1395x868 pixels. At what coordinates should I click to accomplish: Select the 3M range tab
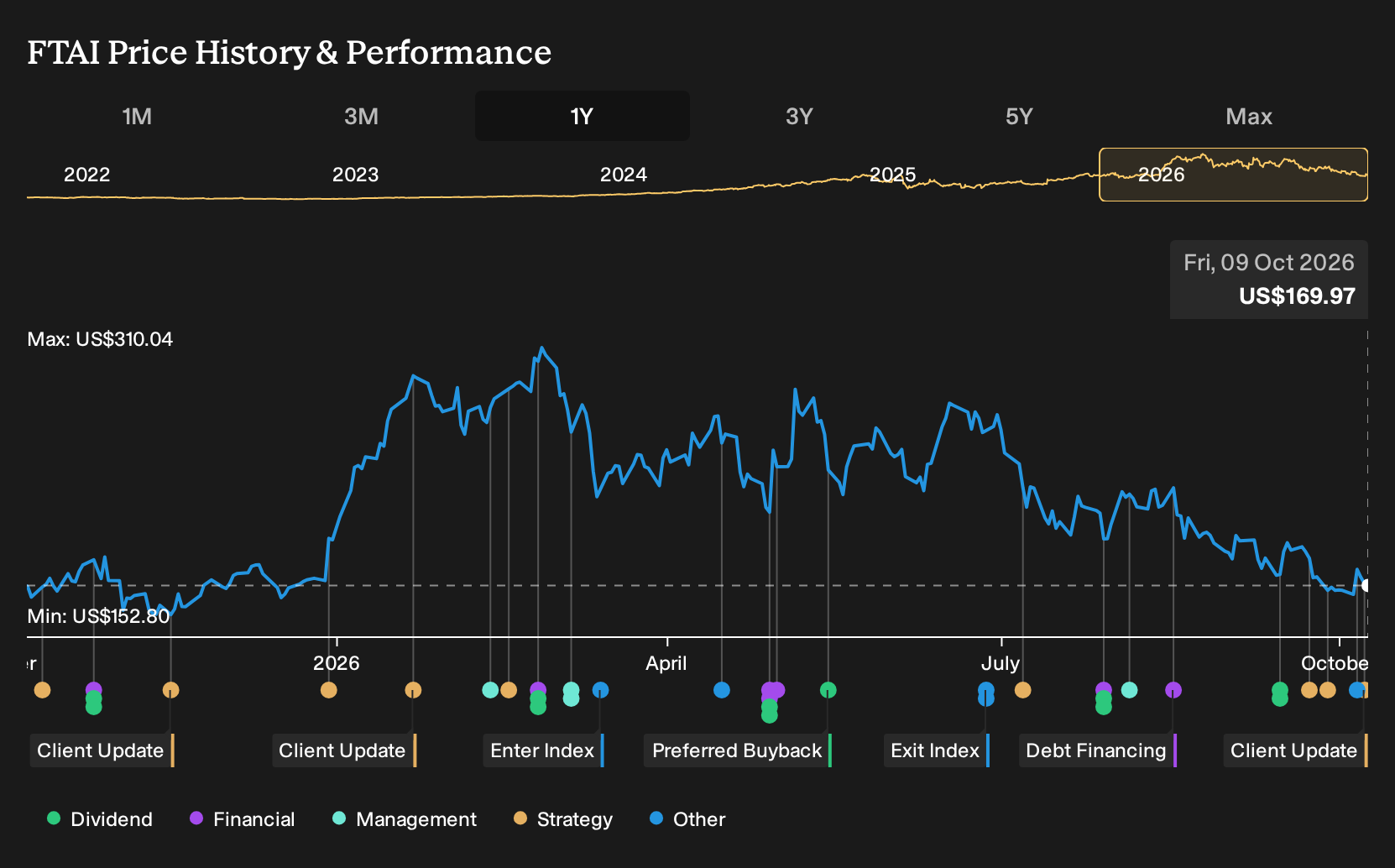361,116
